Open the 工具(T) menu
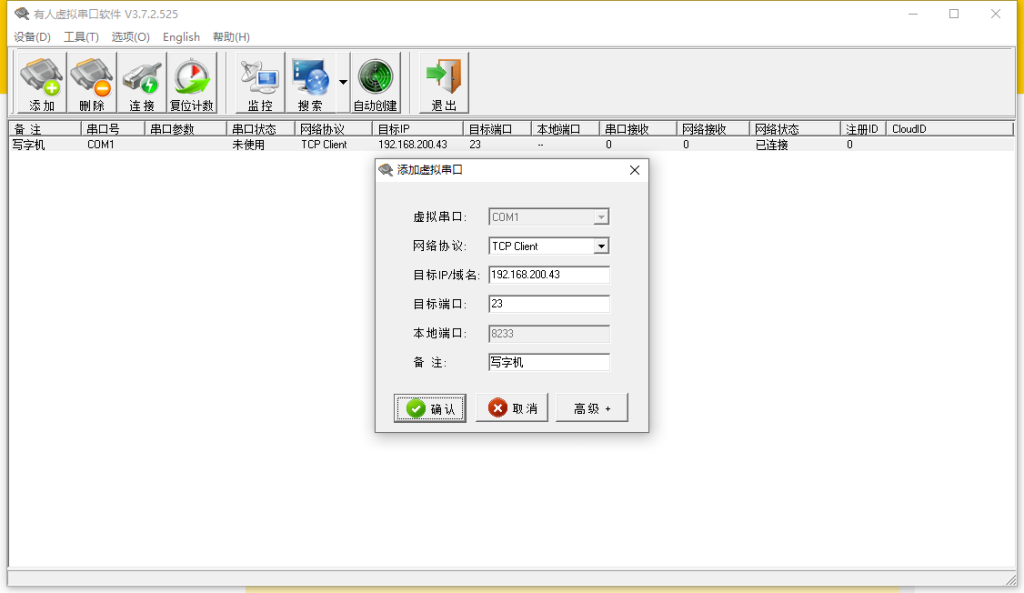 click(x=81, y=37)
